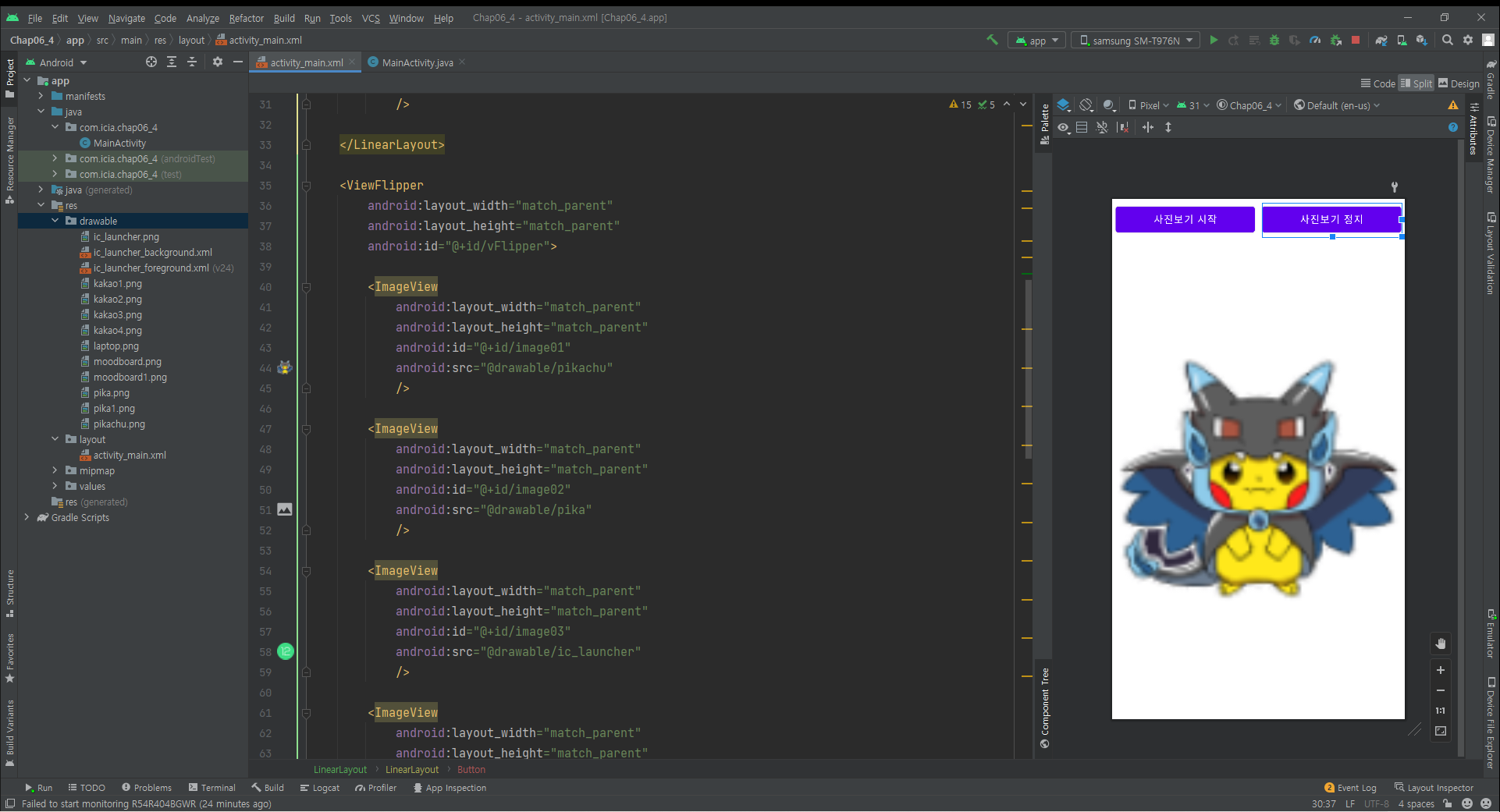The width and height of the screenshot is (1500, 812).
Task: Click the Expand Vertically icon
Action: click(1168, 127)
